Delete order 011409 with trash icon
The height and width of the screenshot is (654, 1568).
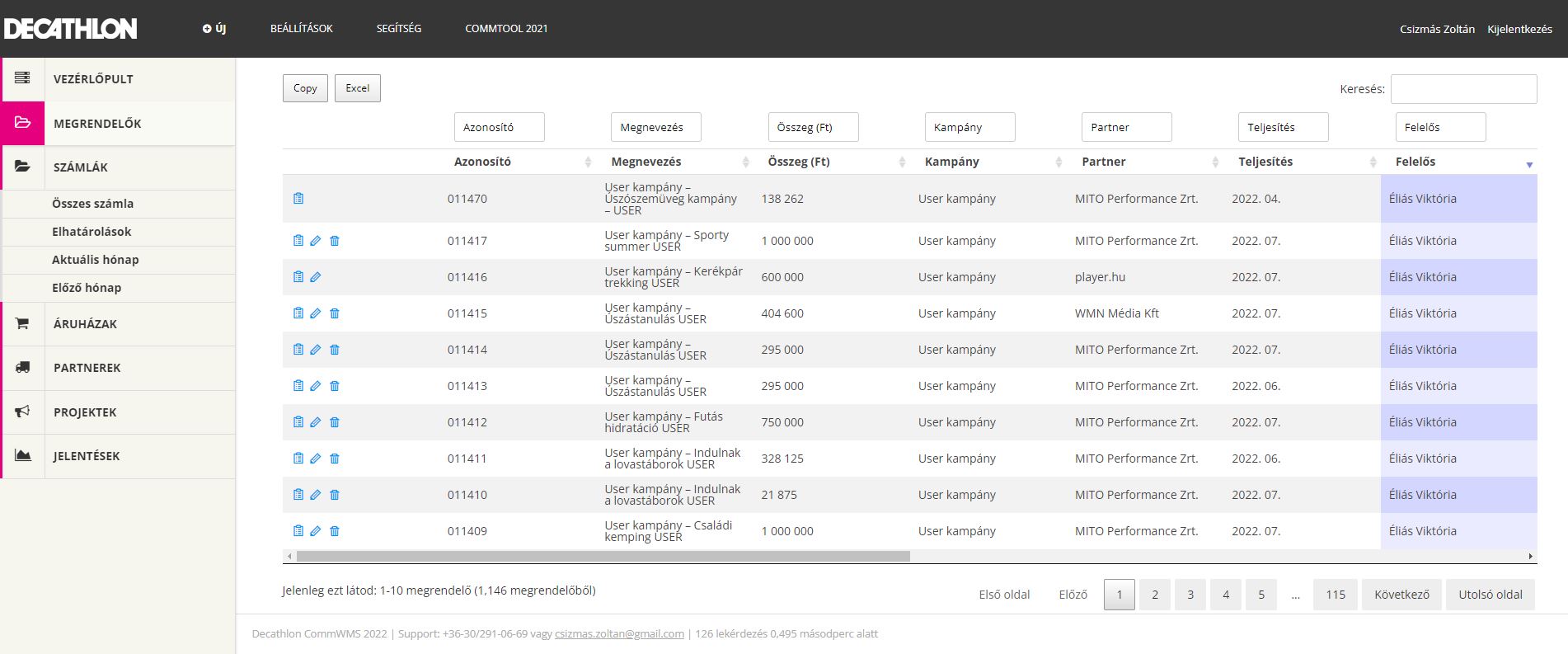pos(335,531)
